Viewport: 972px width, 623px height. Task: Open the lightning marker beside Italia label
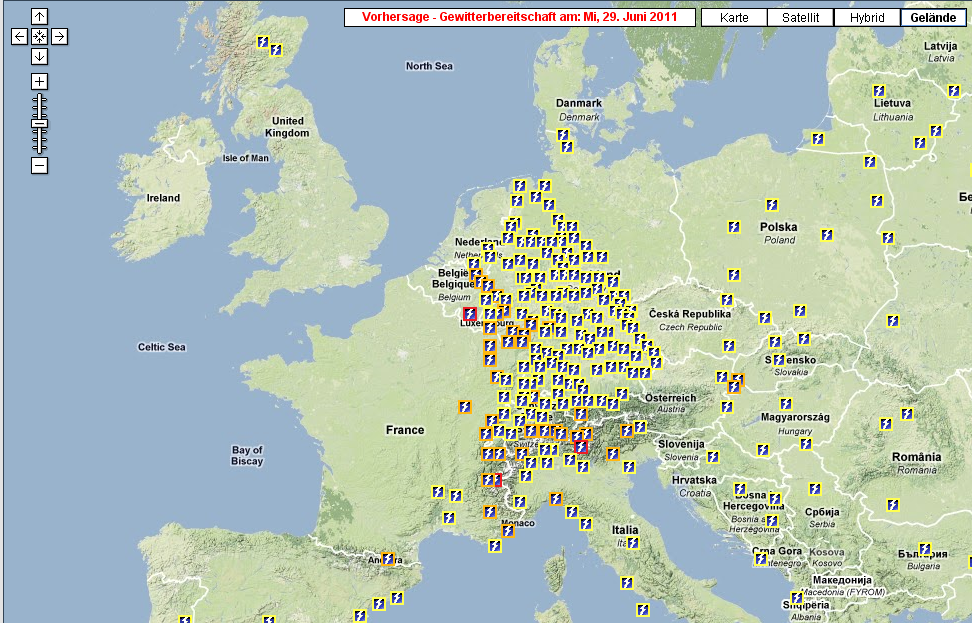coord(633,543)
